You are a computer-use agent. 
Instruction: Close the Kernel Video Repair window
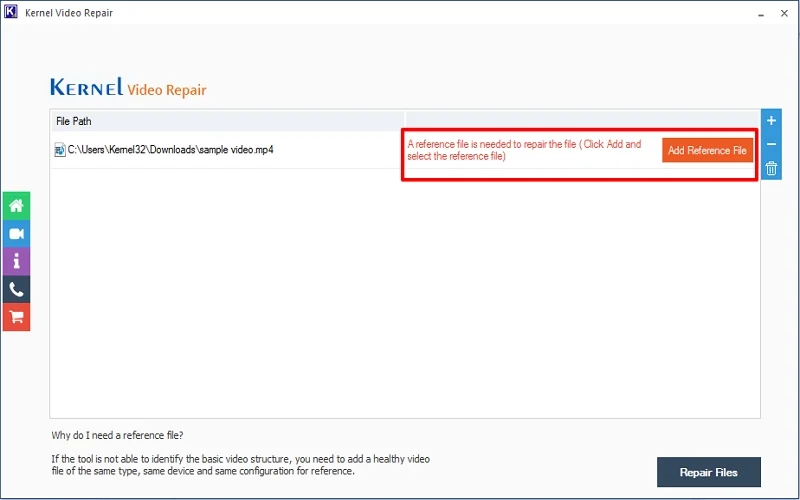[x=784, y=13]
